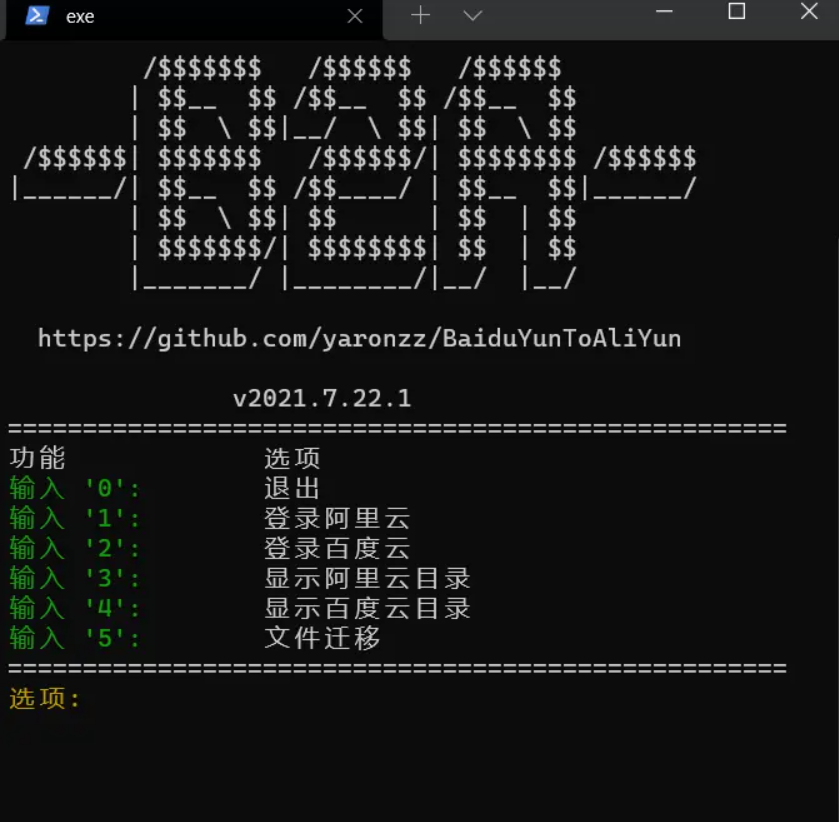
Task: Open a new terminal tab with plus button
Action: (420, 16)
